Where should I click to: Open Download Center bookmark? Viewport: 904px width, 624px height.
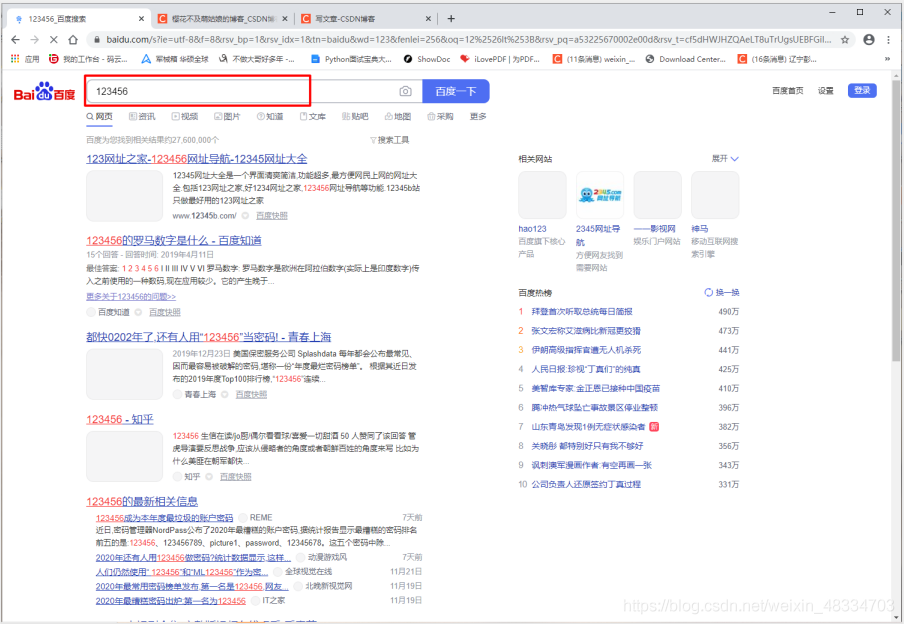(686, 59)
